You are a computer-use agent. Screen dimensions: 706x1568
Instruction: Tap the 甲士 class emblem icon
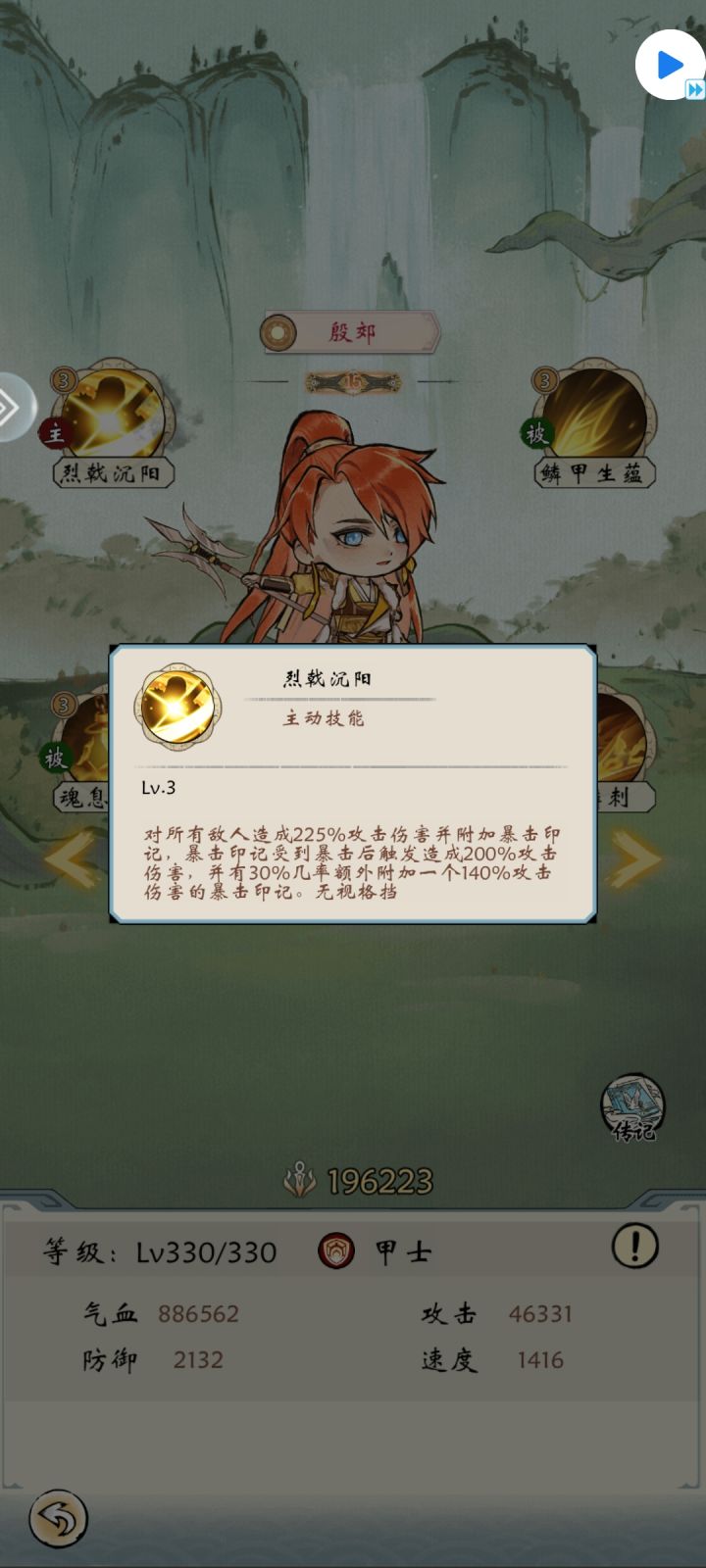(336, 1251)
